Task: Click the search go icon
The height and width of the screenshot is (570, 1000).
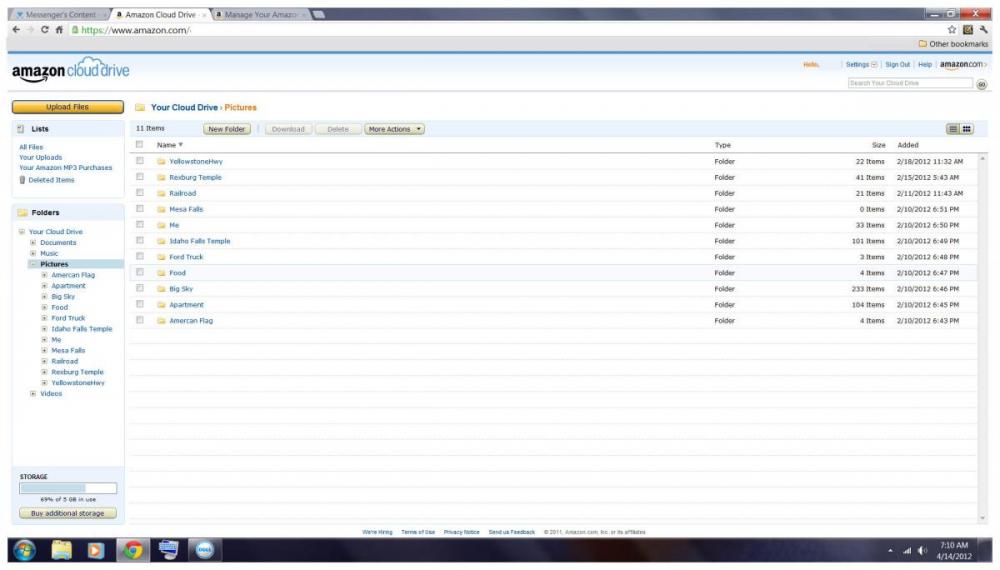Action: click(x=982, y=84)
